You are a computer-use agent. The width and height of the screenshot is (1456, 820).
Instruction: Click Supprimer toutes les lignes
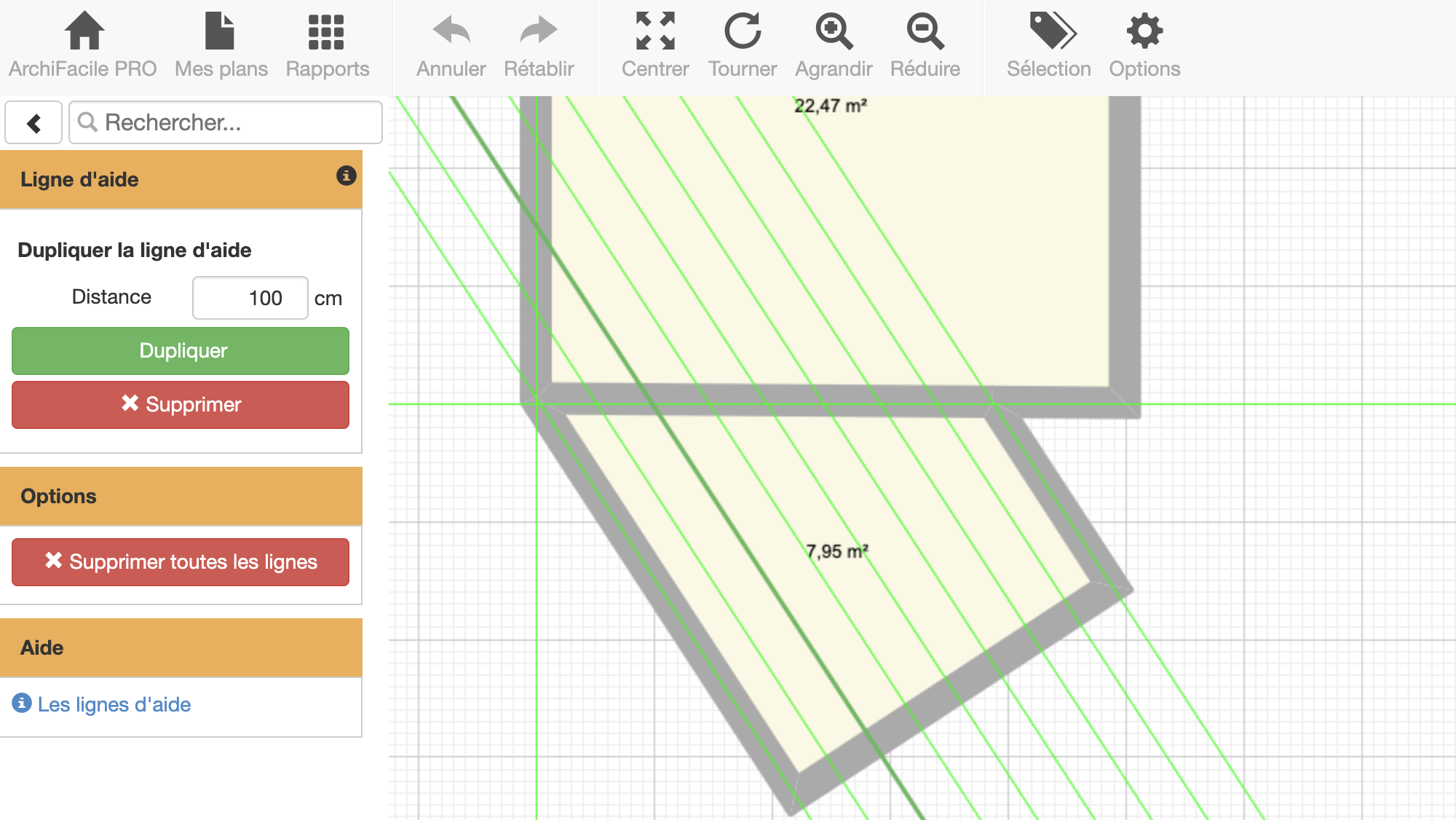click(181, 562)
